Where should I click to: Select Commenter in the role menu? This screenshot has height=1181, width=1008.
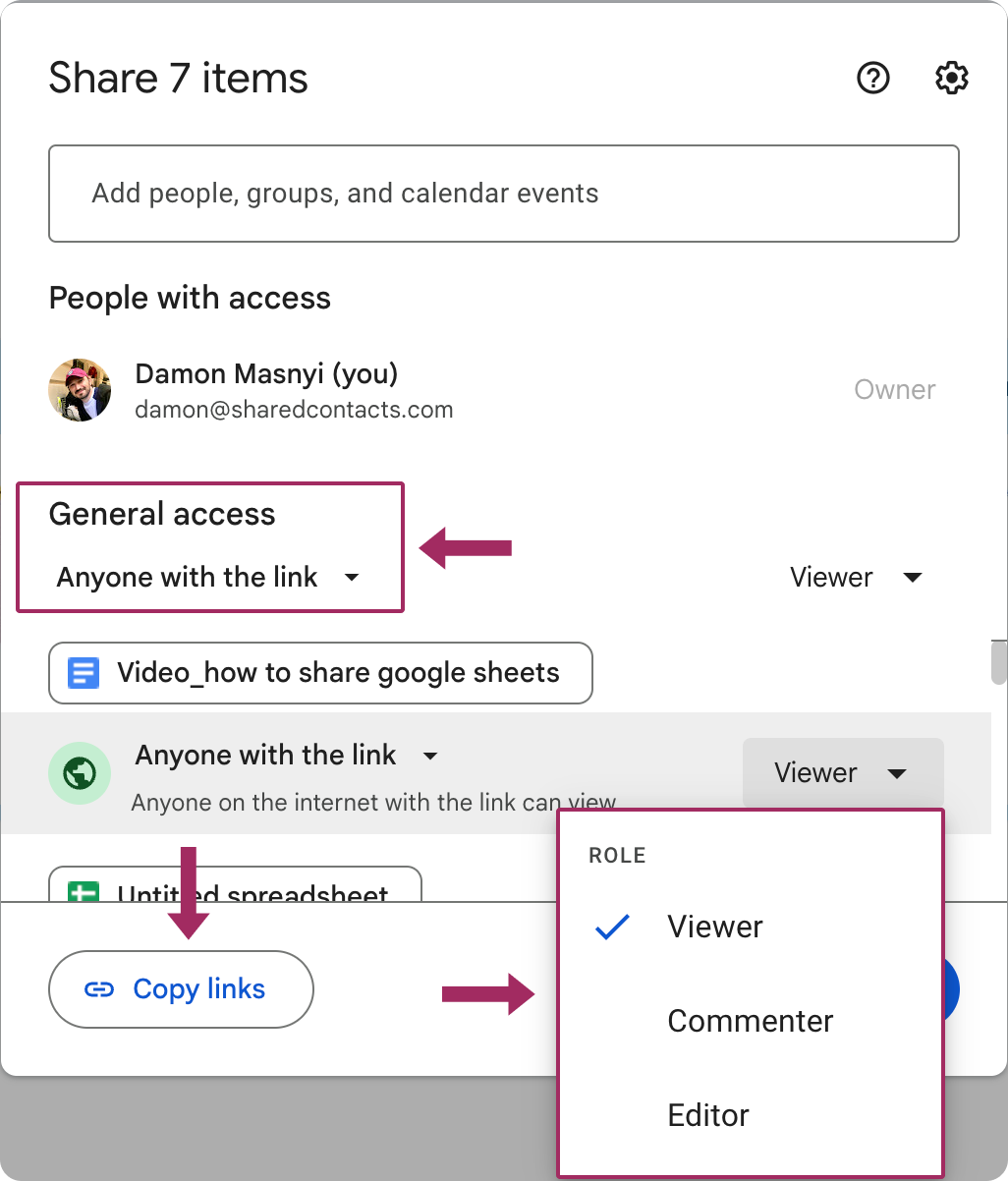pos(751,1021)
